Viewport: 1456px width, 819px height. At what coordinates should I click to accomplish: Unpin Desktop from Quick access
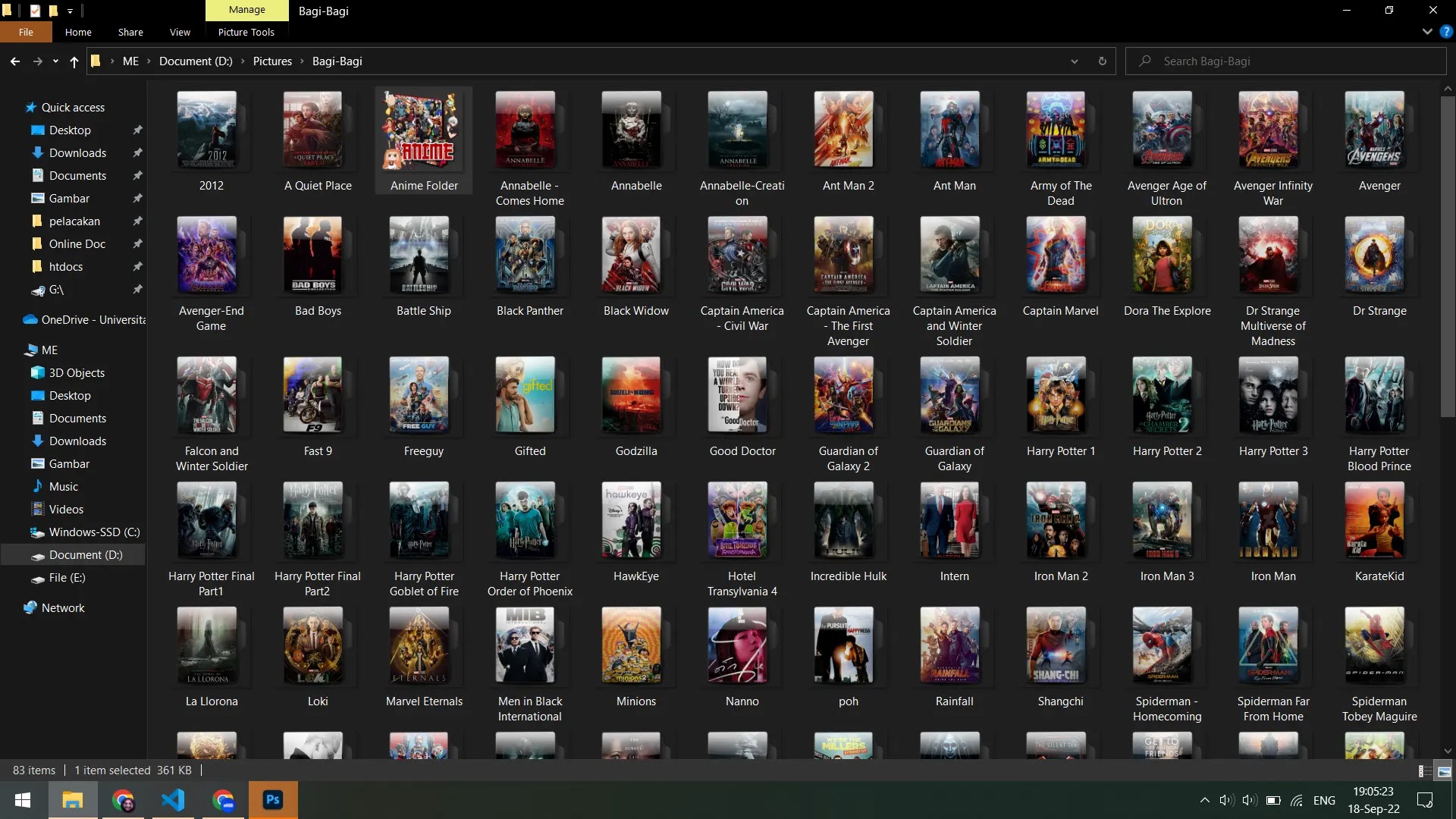[137, 130]
